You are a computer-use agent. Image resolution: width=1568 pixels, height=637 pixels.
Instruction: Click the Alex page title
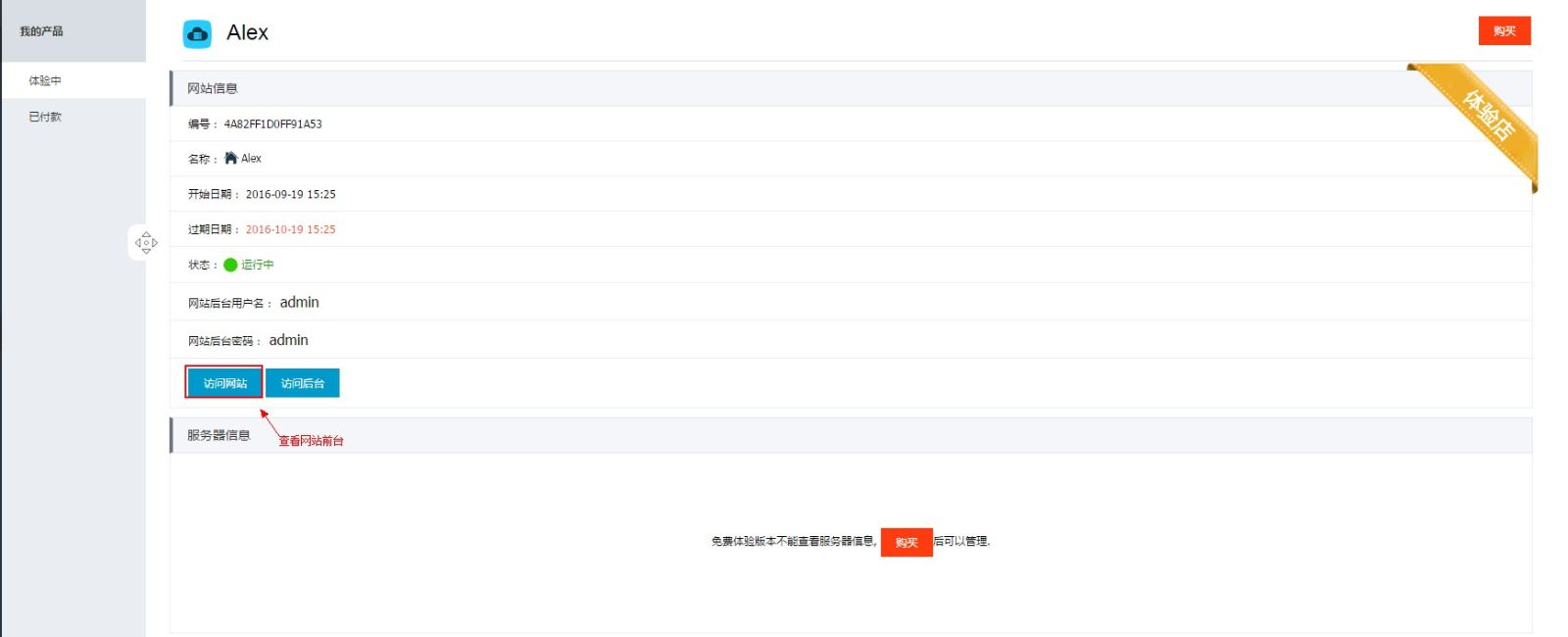coord(247,32)
